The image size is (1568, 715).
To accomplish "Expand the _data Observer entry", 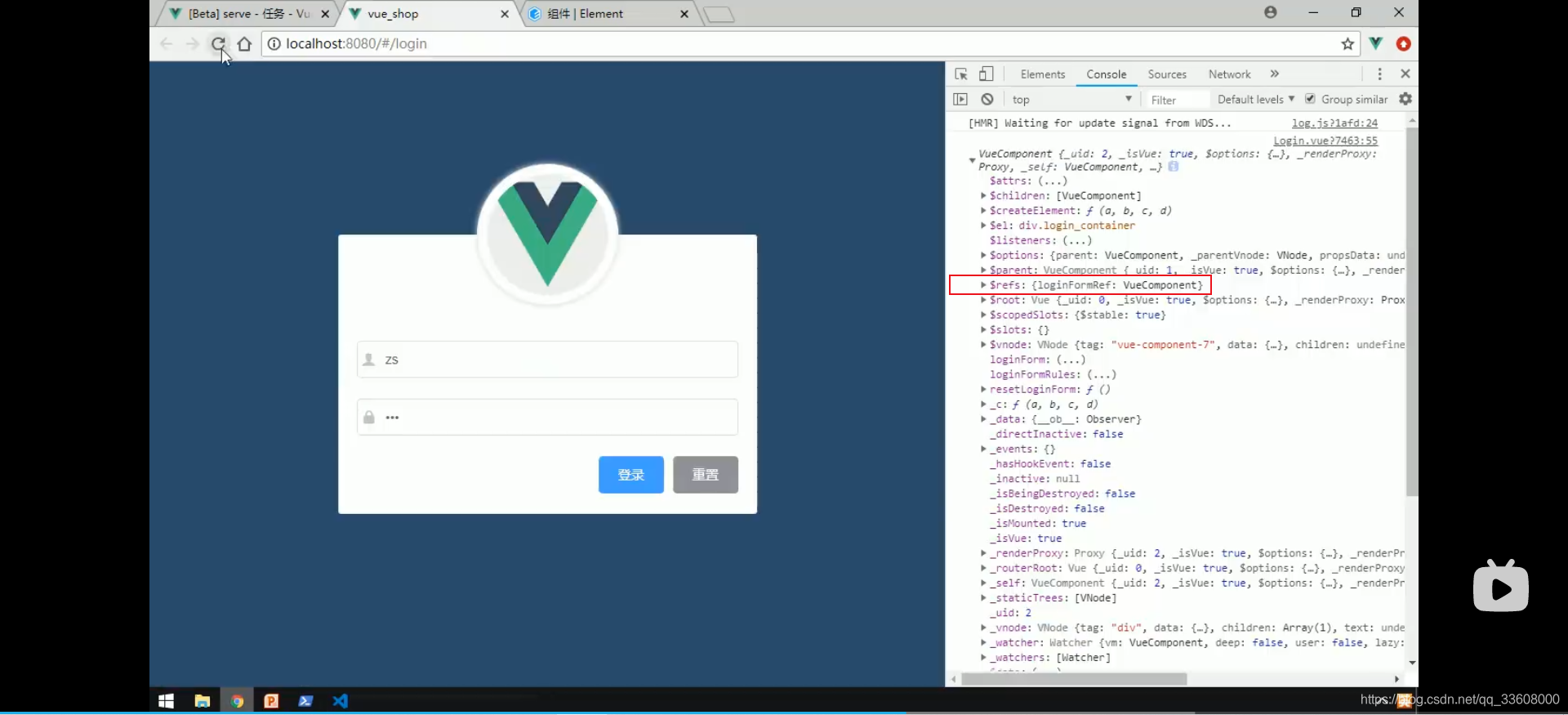I will (983, 419).
